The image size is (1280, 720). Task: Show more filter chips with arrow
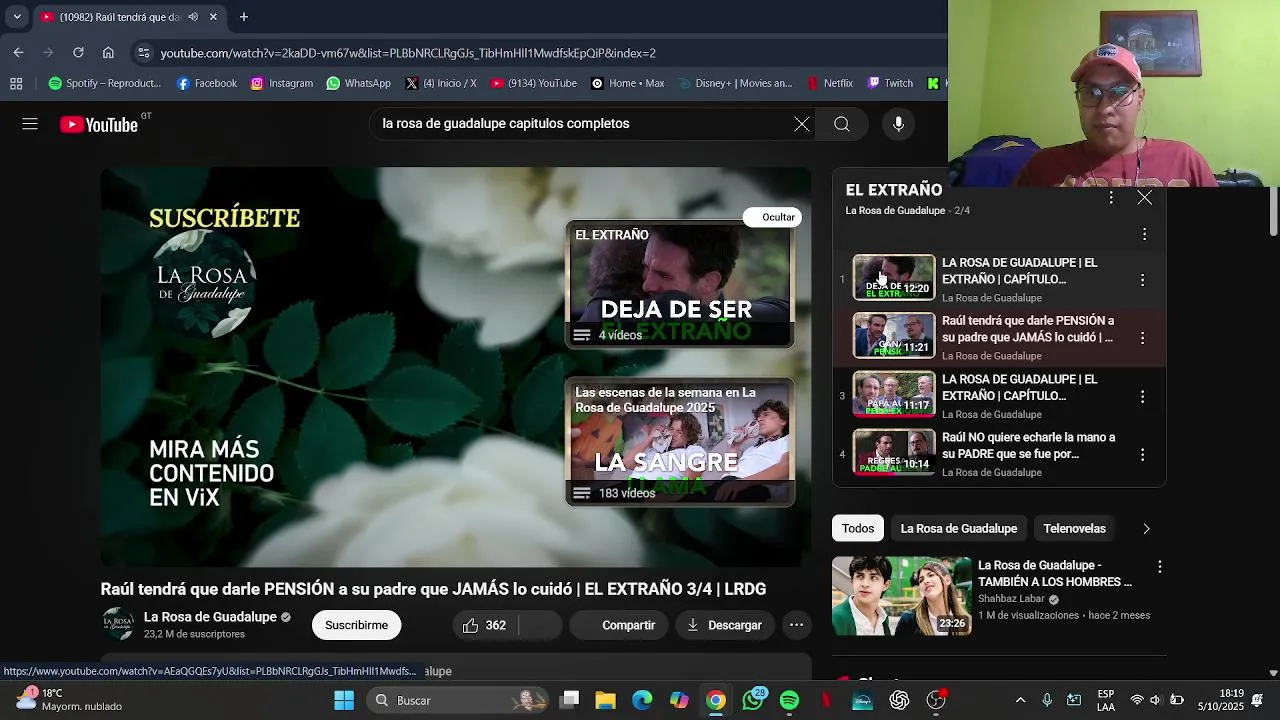1146,528
